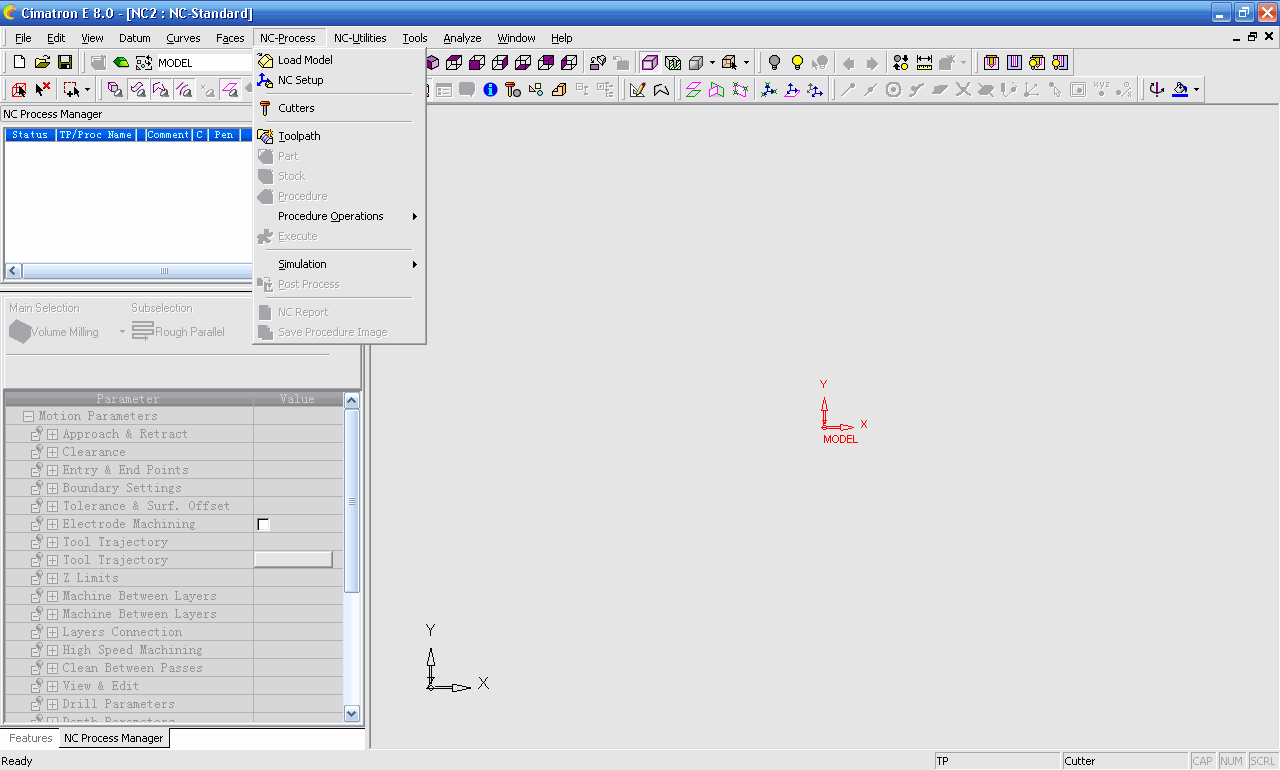Select the NC Process Manager bottom tab
This screenshot has width=1280, height=770.
[x=113, y=738]
